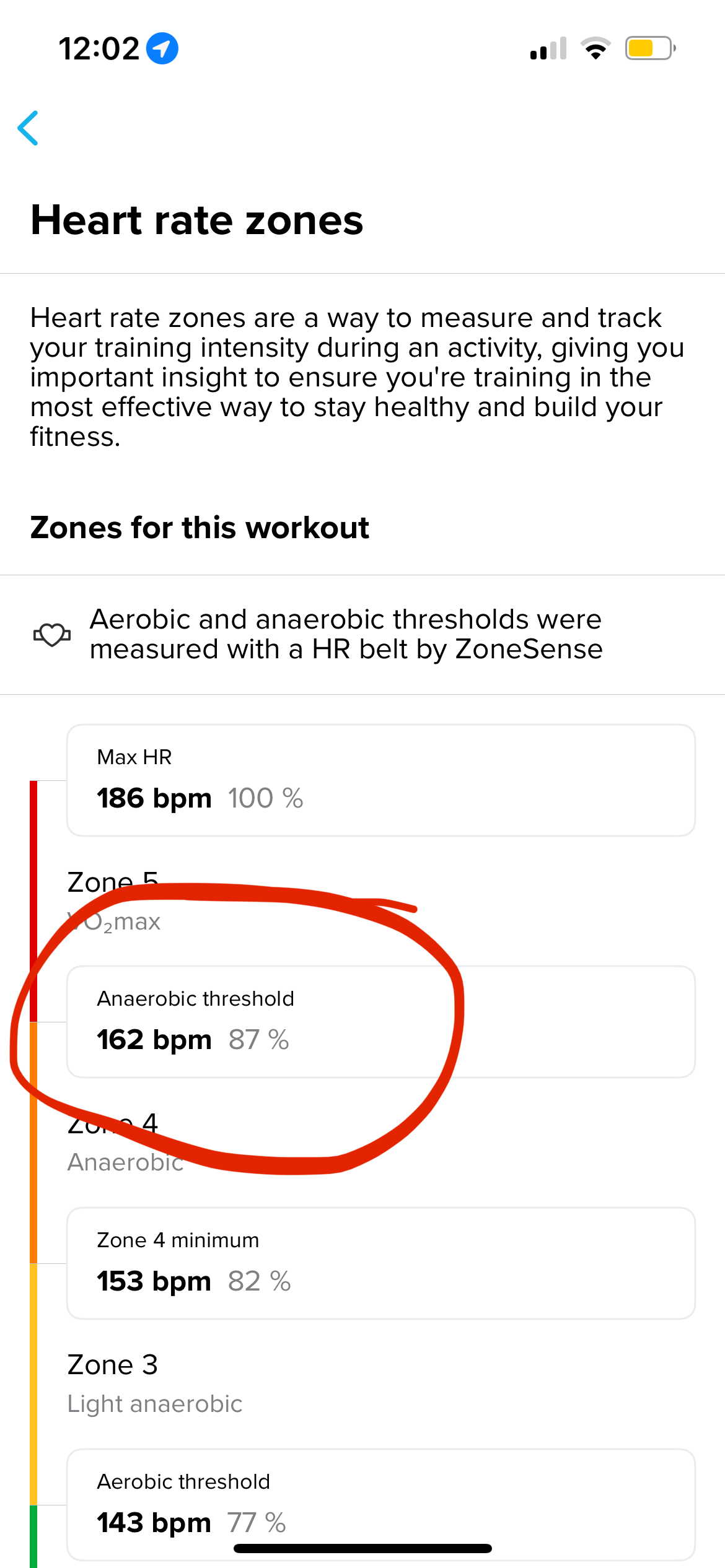Tap the location arrow in status bar

162,48
